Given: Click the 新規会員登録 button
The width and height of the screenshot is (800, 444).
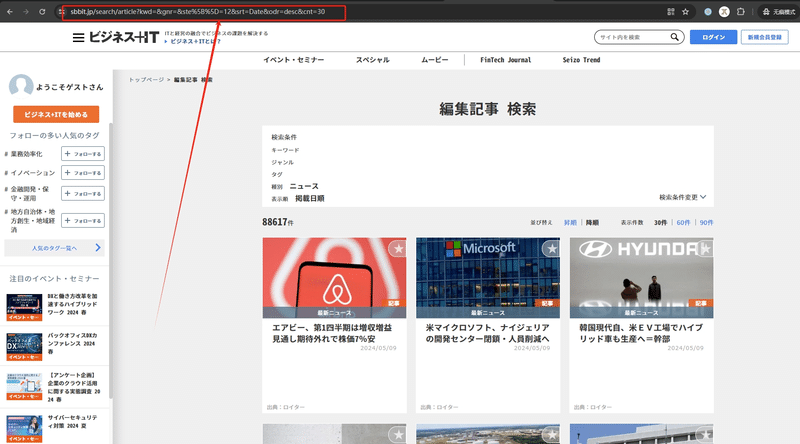Looking at the screenshot, I should tap(764, 37).
